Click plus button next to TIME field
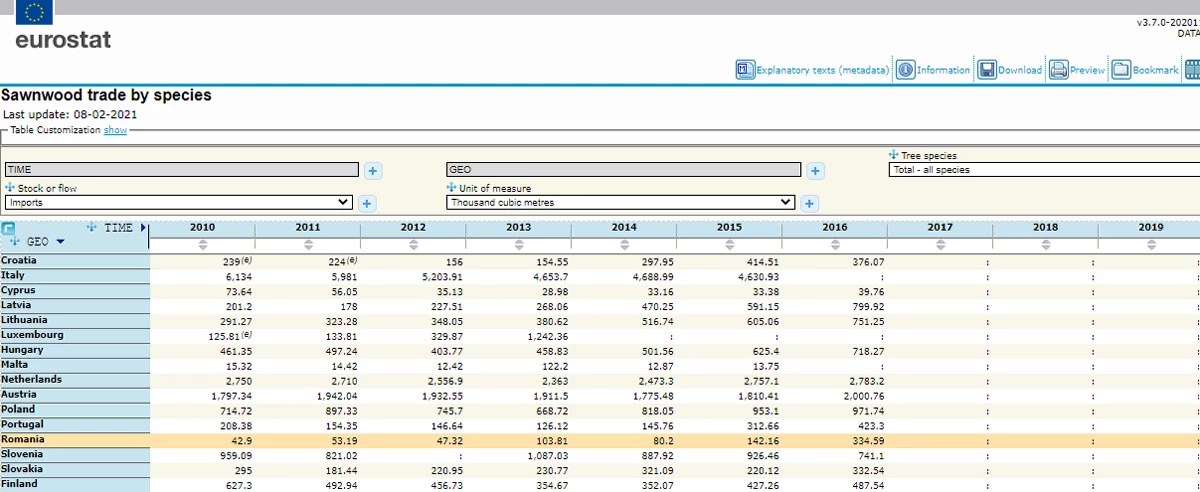 (373, 171)
